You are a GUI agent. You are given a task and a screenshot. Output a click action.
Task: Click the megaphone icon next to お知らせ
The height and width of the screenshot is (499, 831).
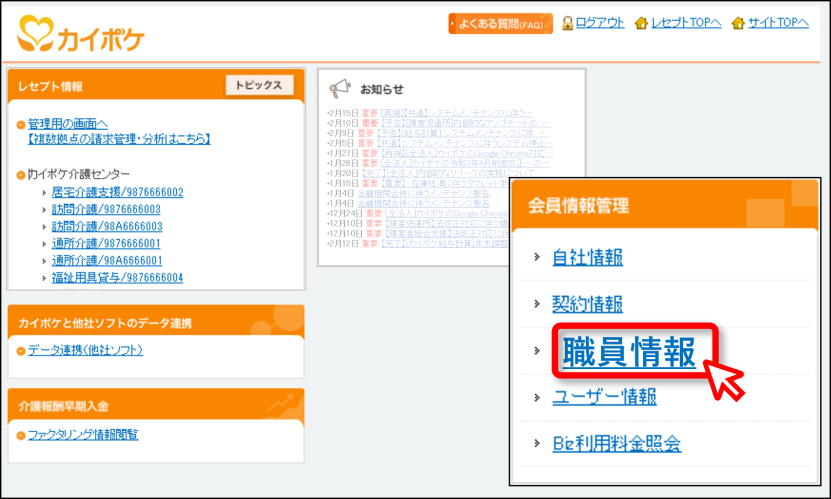pyautogui.click(x=340, y=88)
